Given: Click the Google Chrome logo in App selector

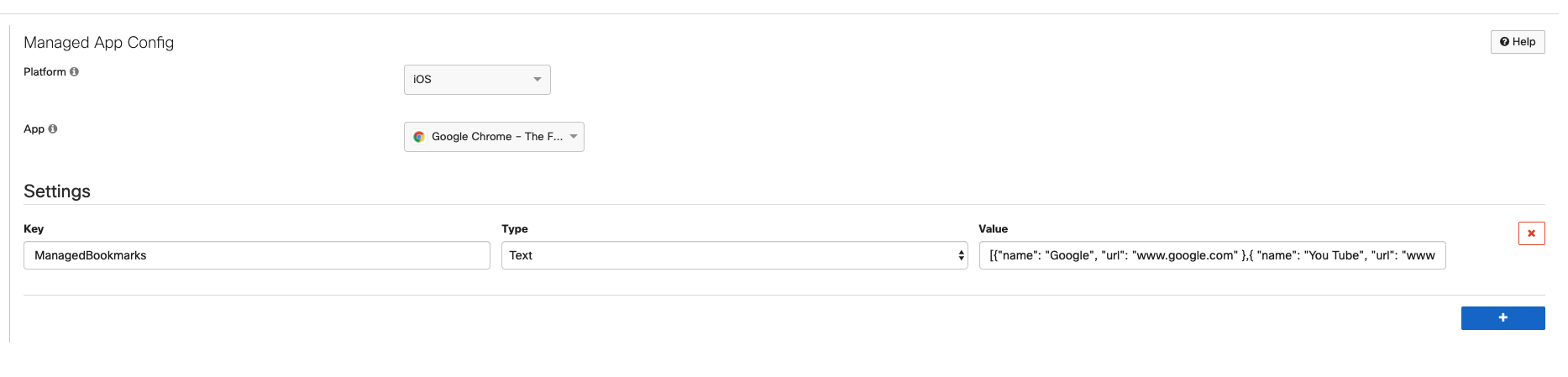Looking at the screenshot, I should [x=419, y=137].
